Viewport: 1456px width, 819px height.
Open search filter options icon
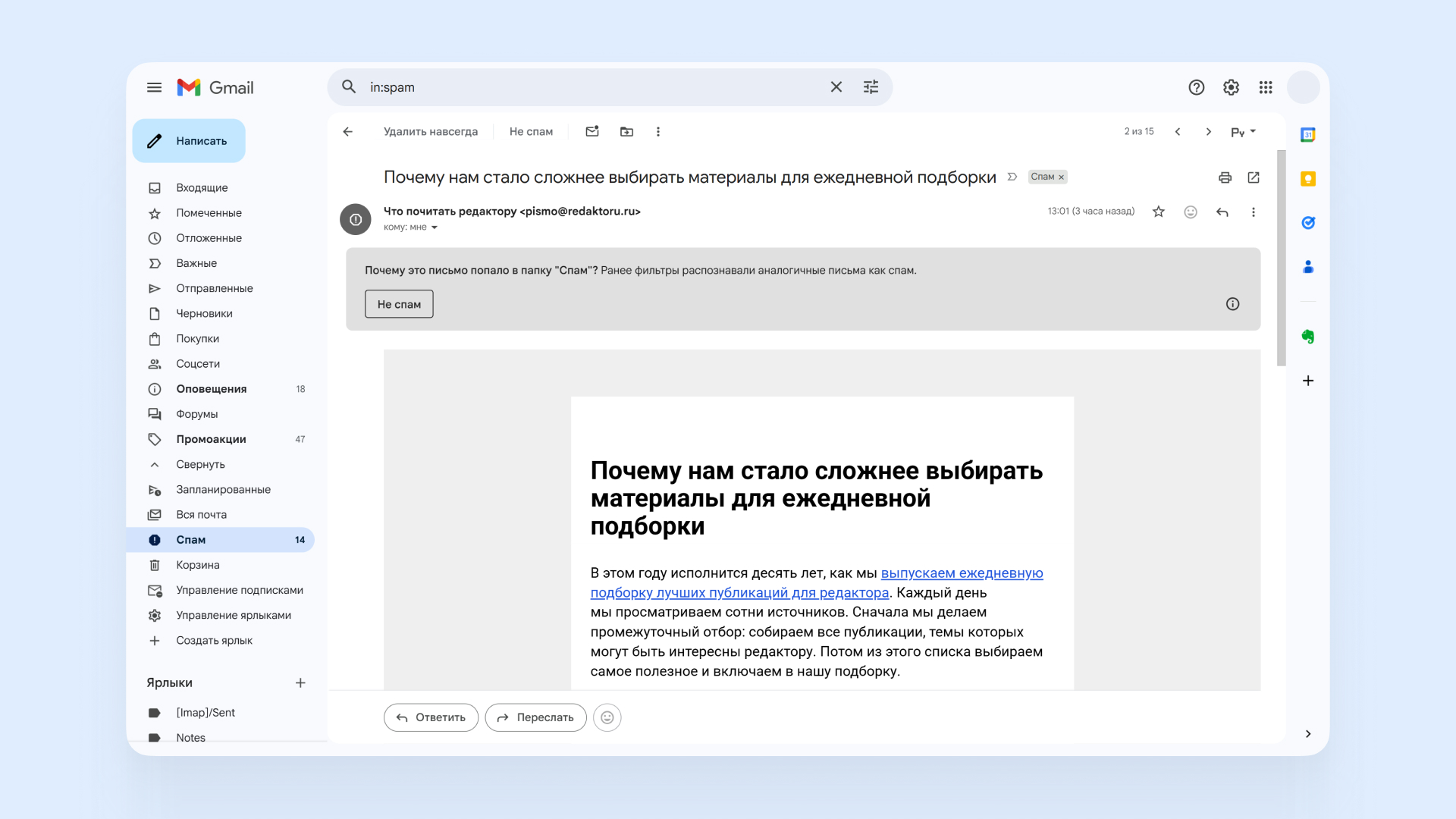click(x=871, y=87)
